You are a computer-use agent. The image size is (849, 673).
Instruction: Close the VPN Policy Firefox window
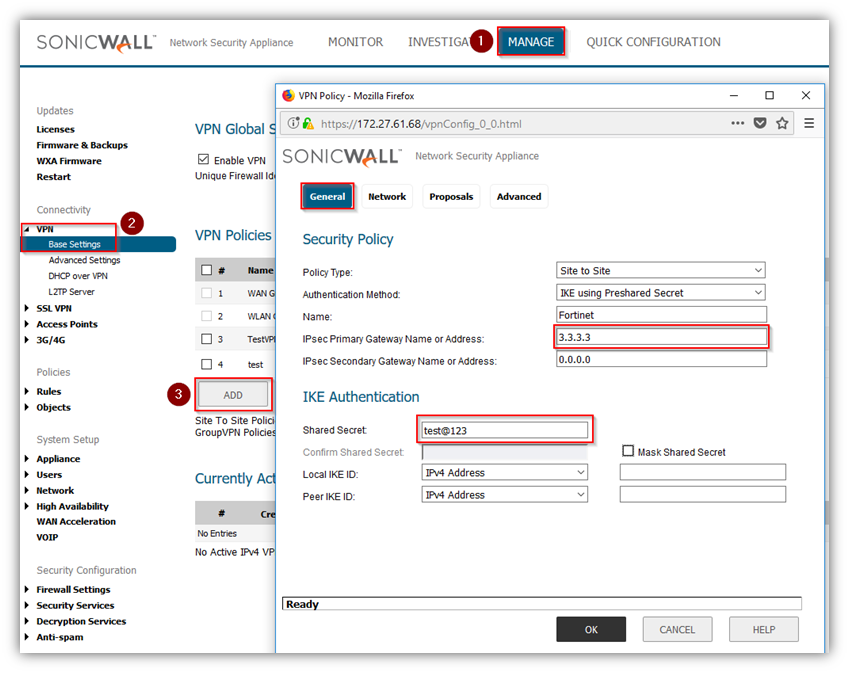click(x=806, y=95)
